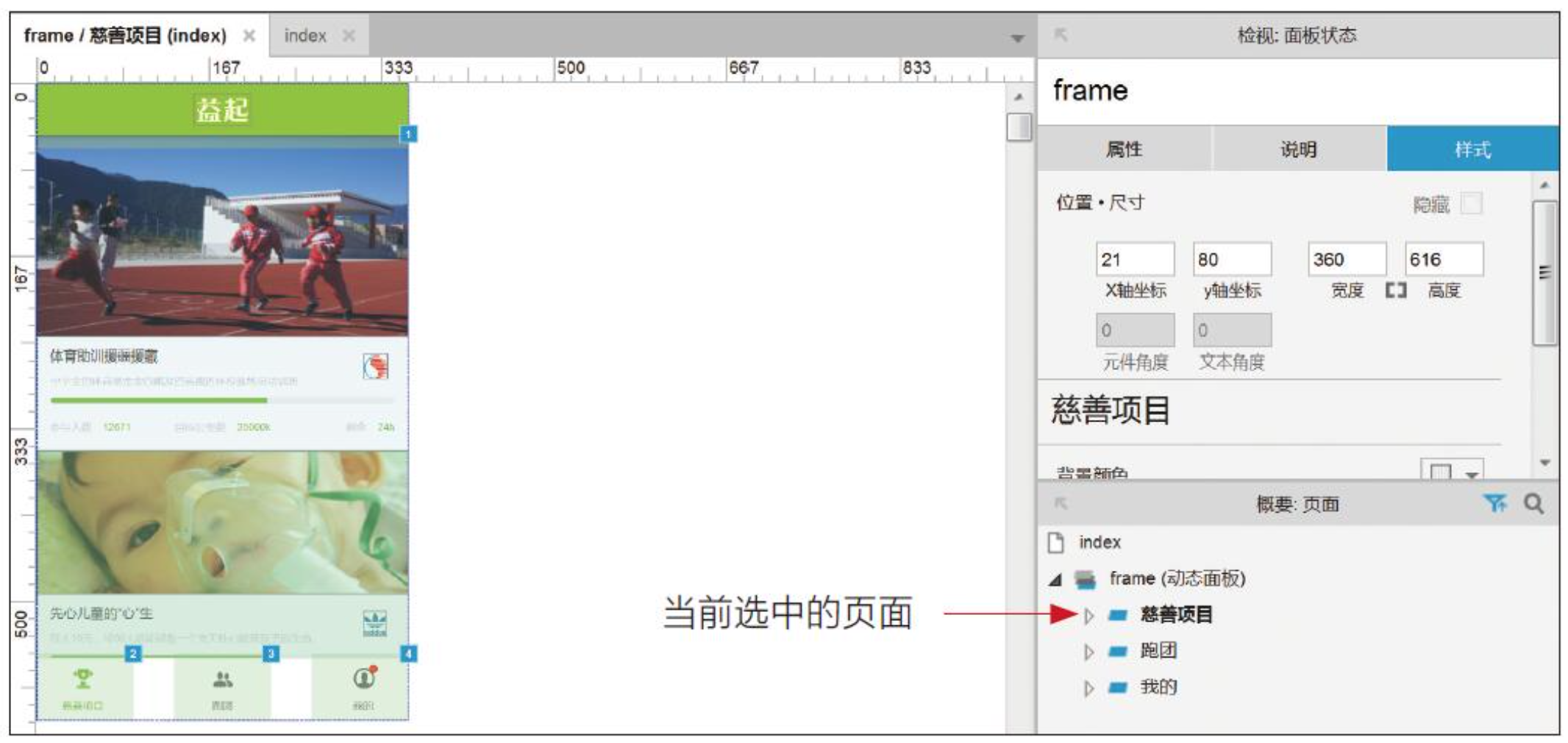1568x743 pixels.
Task: Click interaction marker 2 on canvas
Action: 133,653
